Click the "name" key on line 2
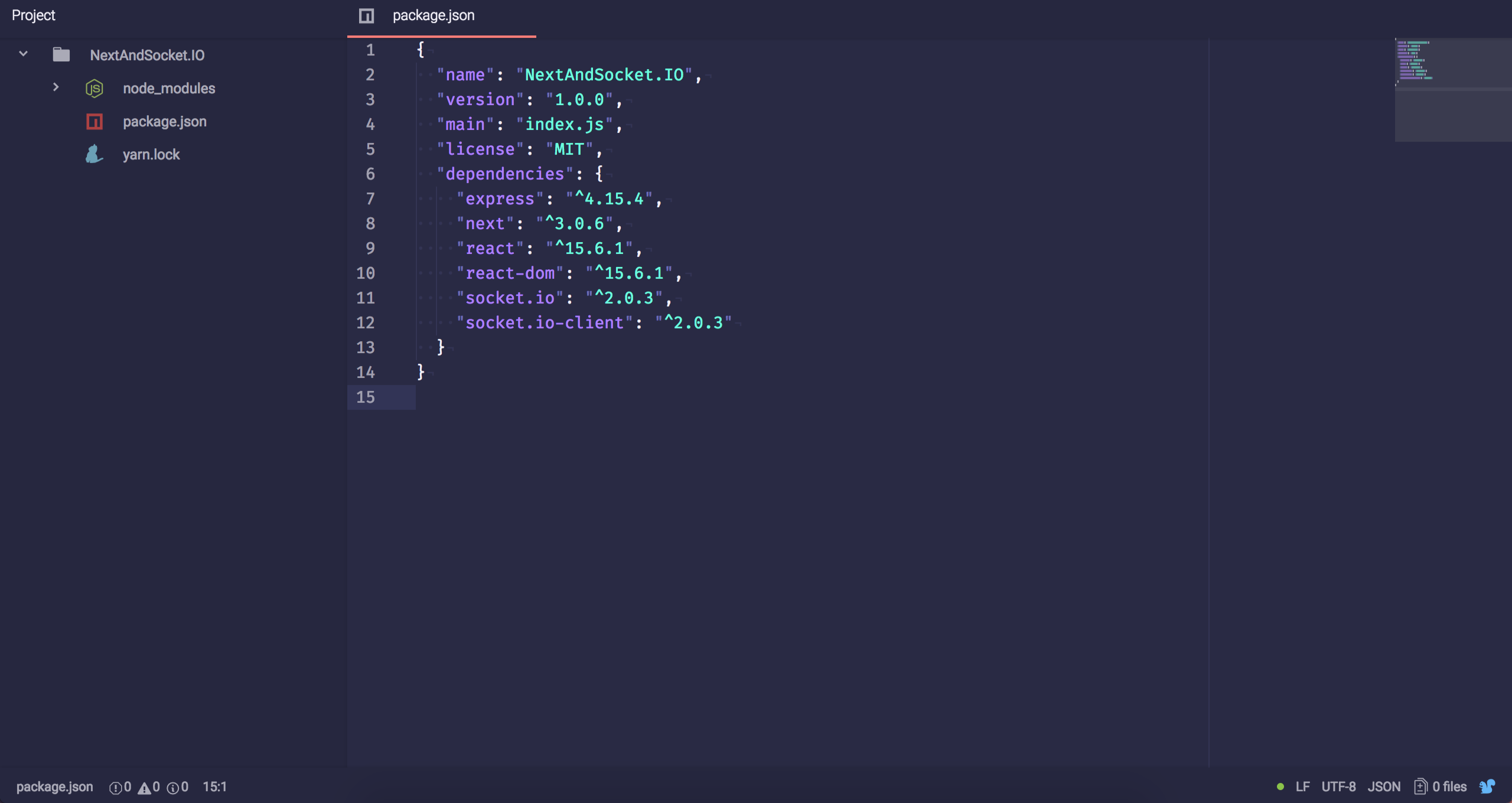1512x803 pixels. (465, 75)
